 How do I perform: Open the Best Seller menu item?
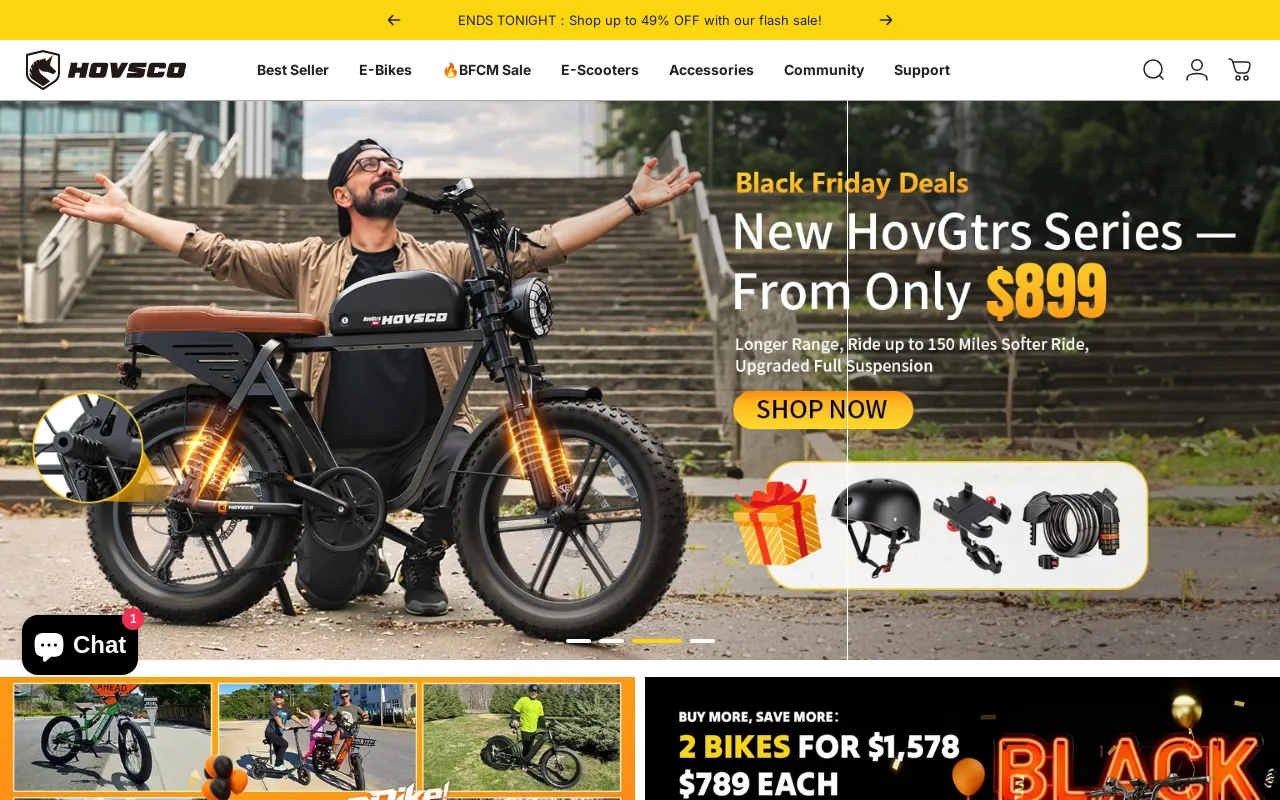click(293, 70)
